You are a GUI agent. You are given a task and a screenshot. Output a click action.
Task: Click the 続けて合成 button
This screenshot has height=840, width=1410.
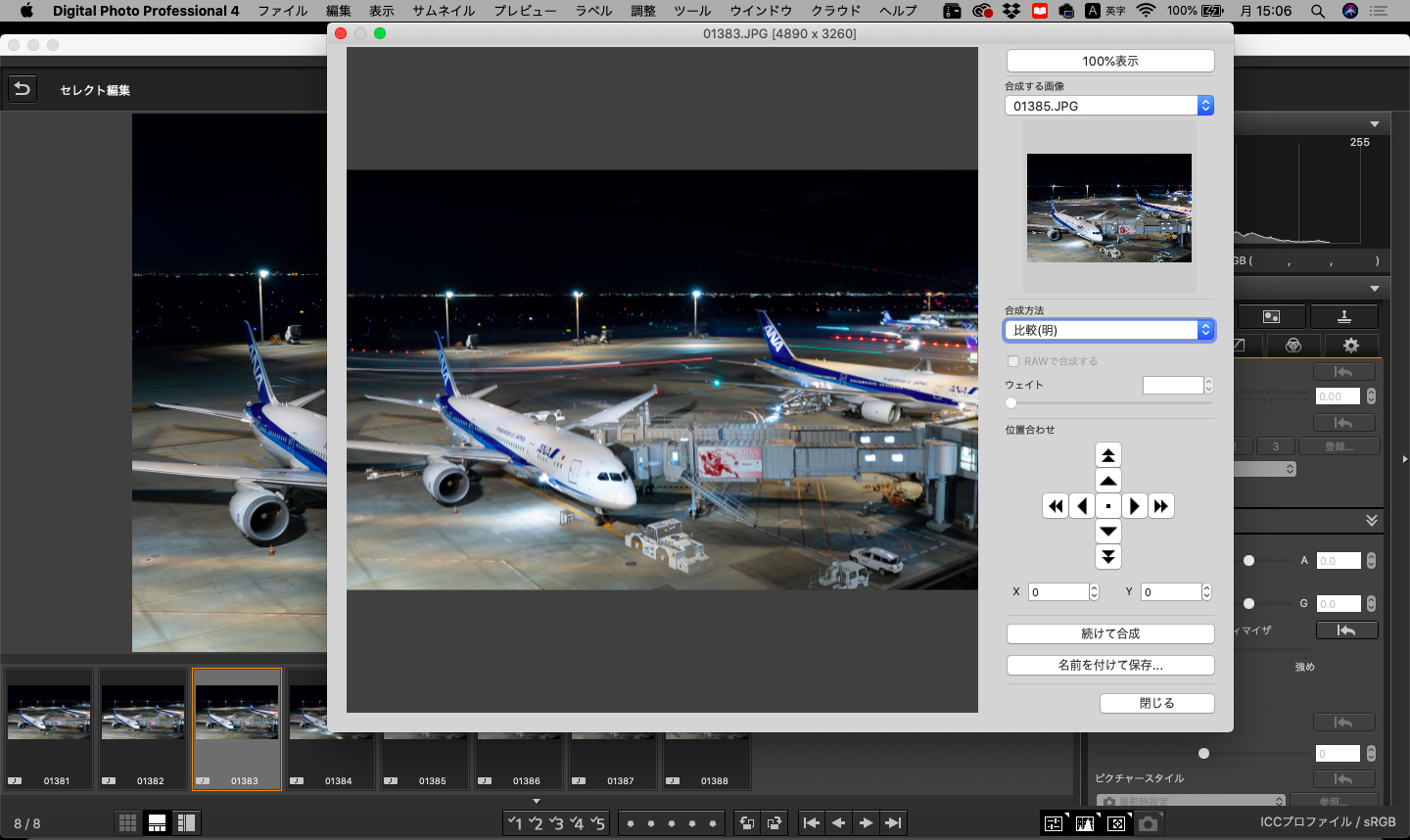pyautogui.click(x=1109, y=633)
